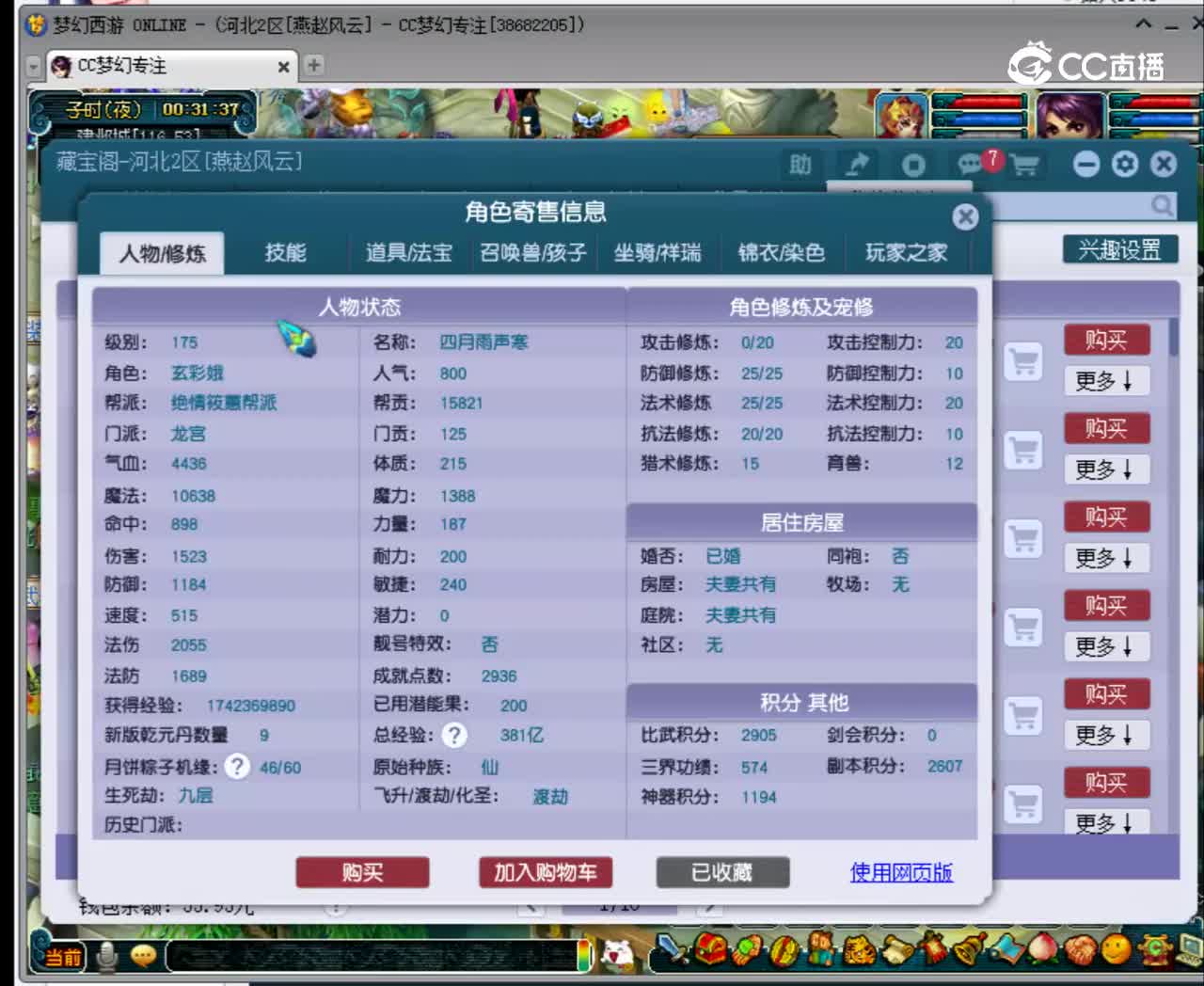This screenshot has height=986, width=1204.
Task: Open the 助 helper icon in 藏宝阁 header
Action: pyautogui.click(x=800, y=165)
